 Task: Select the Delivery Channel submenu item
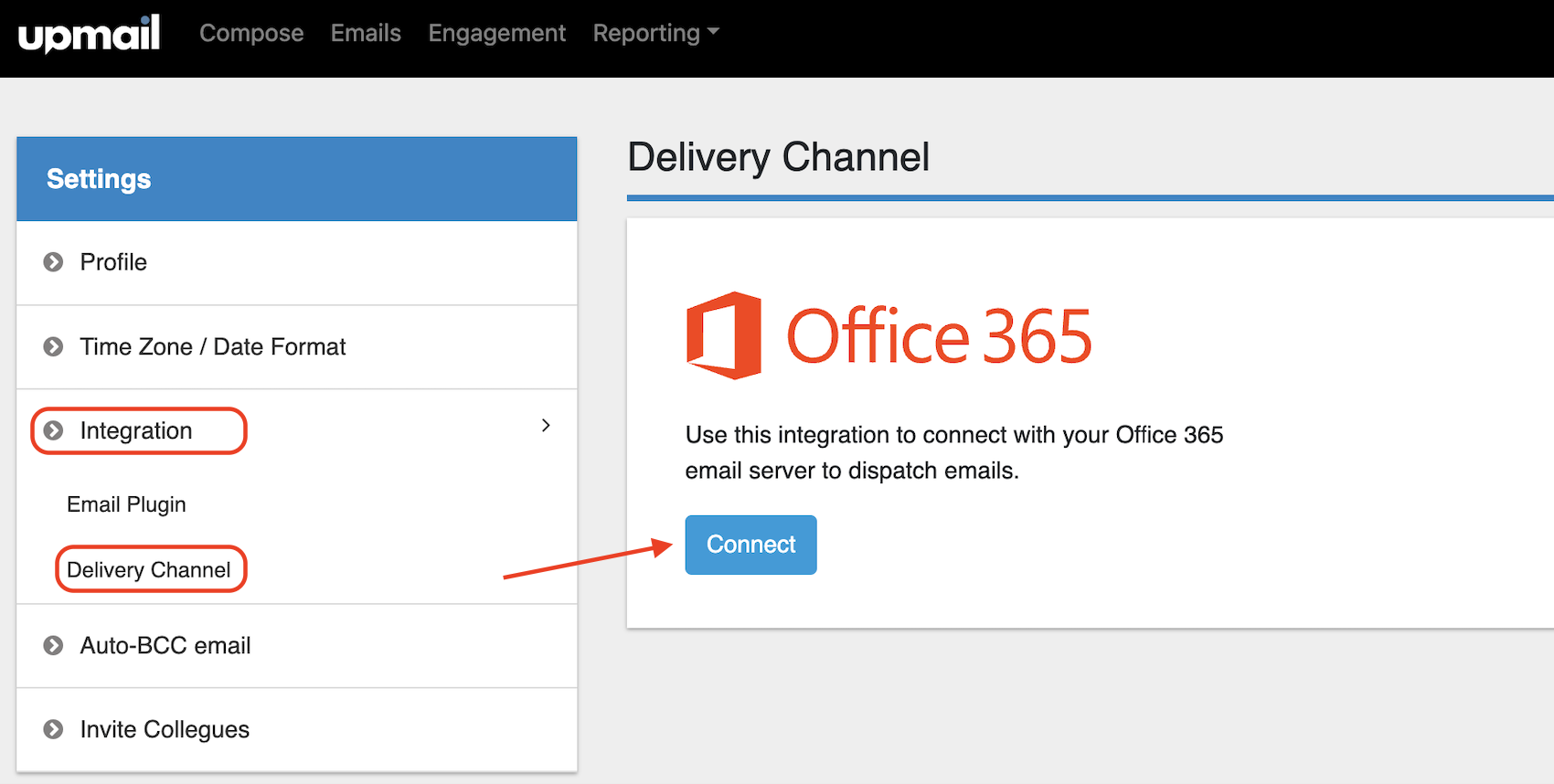tap(149, 570)
